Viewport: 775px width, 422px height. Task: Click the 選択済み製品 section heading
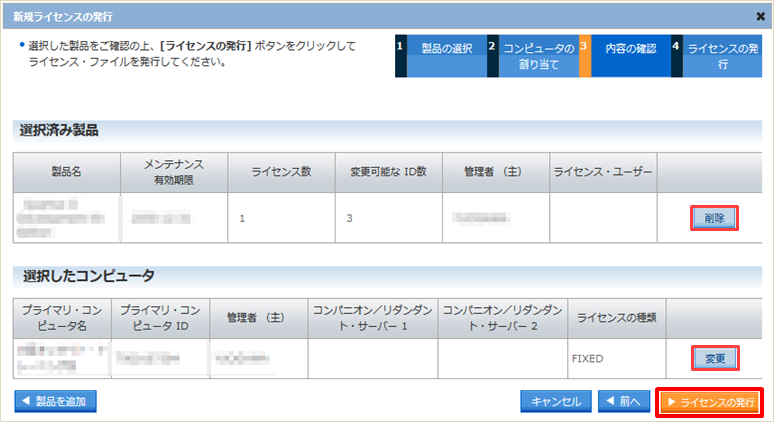tap(59, 130)
